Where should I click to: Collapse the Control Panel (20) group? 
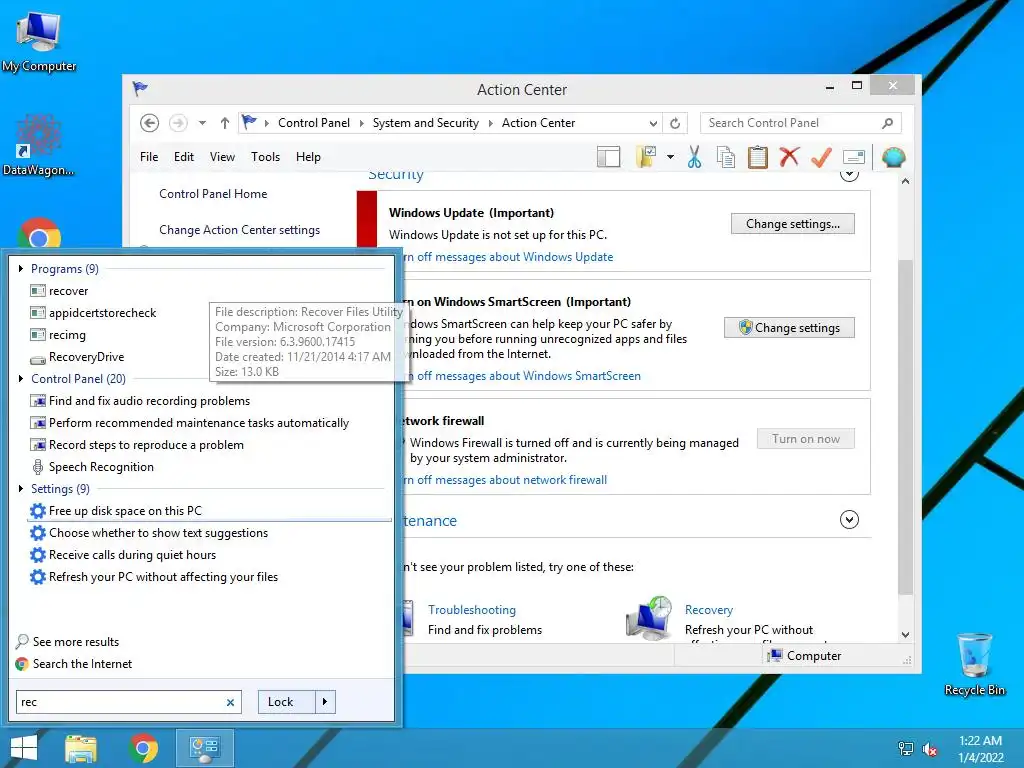tap(21, 379)
